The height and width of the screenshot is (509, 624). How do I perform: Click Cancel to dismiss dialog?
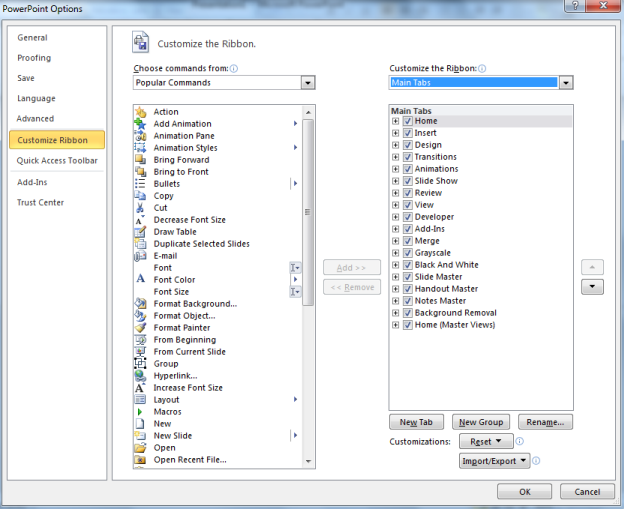click(587, 491)
